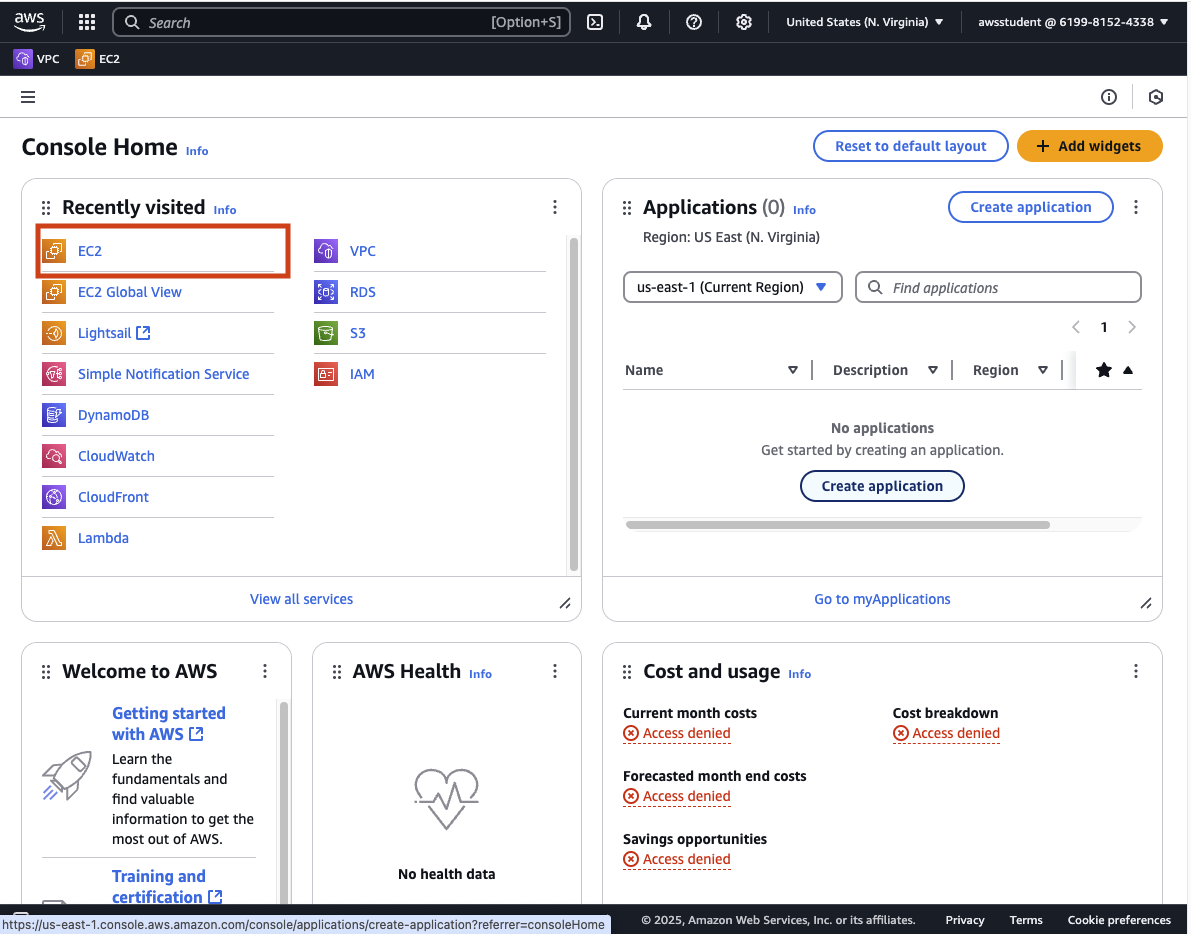Expand the hamburger navigation menu
This screenshot has height=934, width=1191.
pos(28,97)
